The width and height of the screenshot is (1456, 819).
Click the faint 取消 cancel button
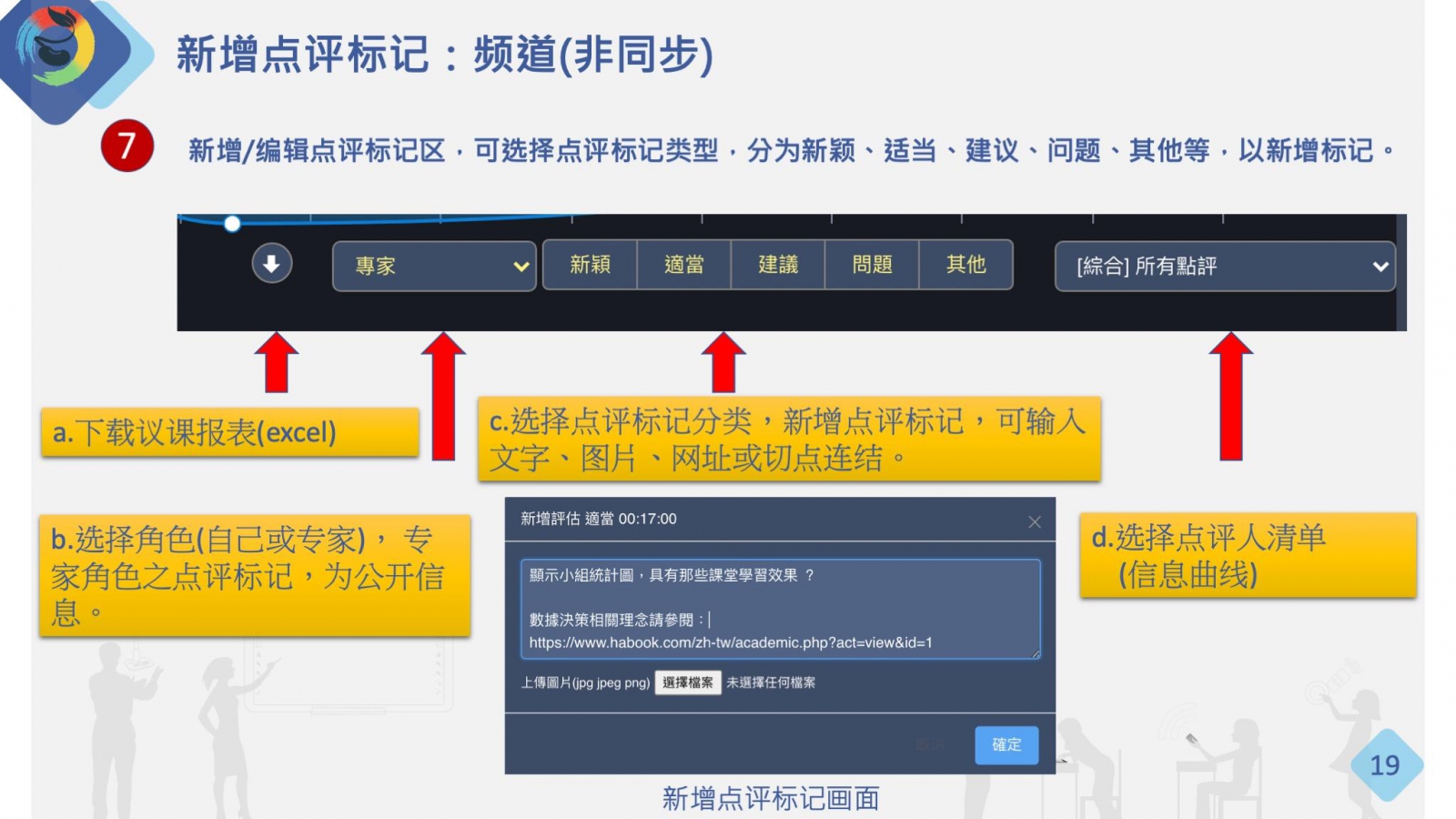pyautogui.click(x=930, y=744)
